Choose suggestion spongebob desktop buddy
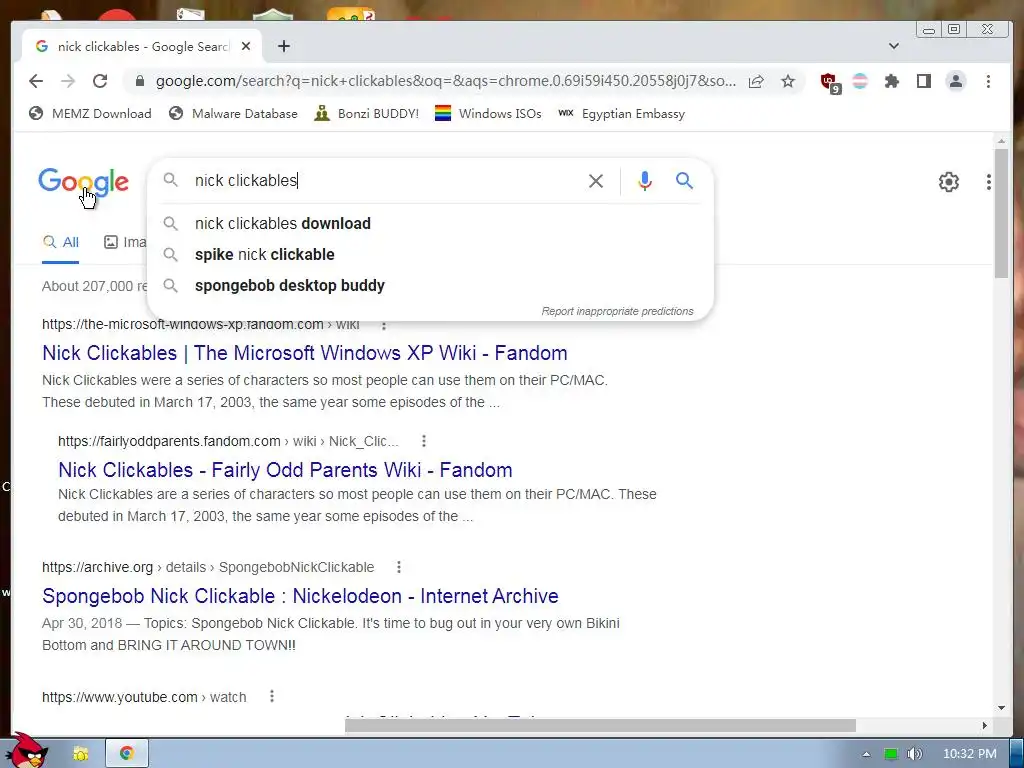Image resolution: width=1024 pixels, height=768 pixels. [430, 285]
